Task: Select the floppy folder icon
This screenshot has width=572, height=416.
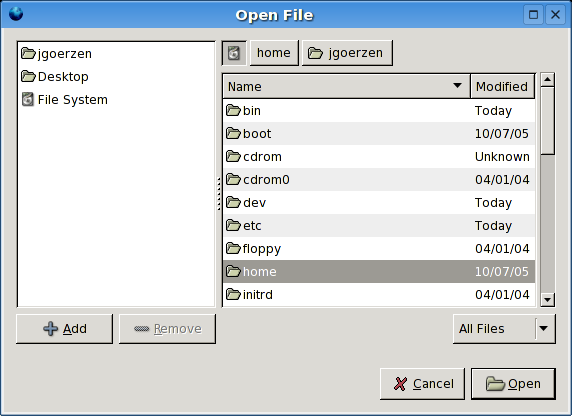Action: 233,248
